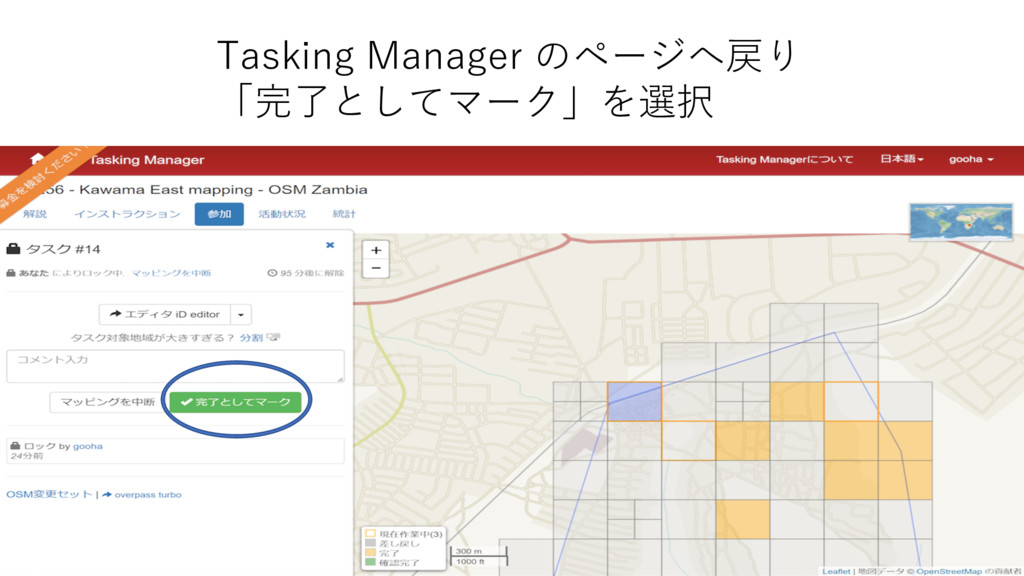Image resolution: width=1024 pixels, height=576 pixels.
Task: Click the world overview minimap thumbnail
Action: tap(961, 222)
